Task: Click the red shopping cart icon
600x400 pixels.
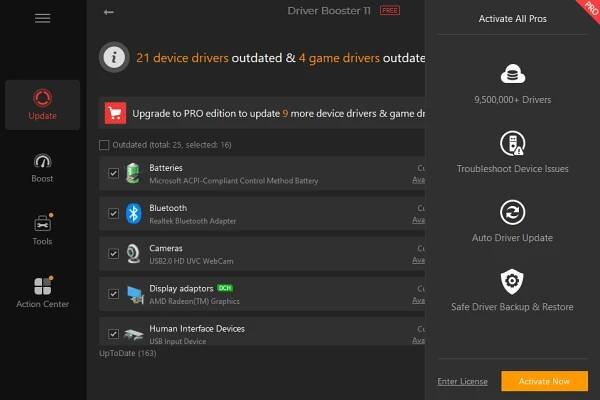Action: click(112, 112)
